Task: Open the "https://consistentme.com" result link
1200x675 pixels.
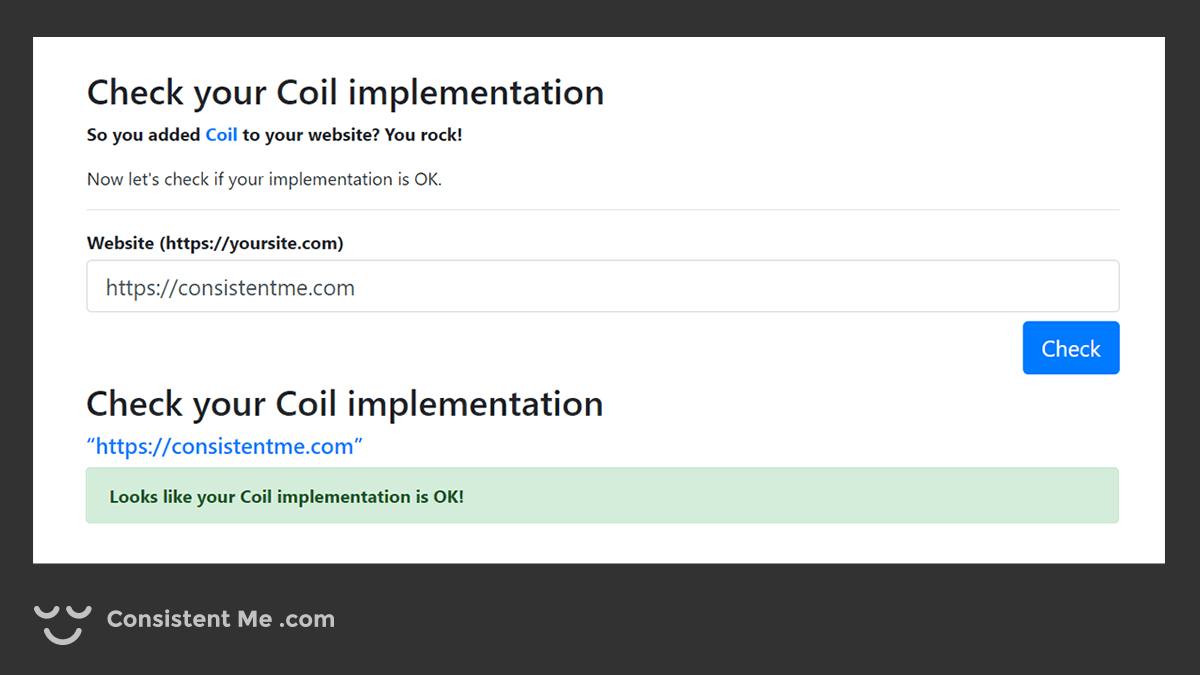Action: click(x=224, y=446)
